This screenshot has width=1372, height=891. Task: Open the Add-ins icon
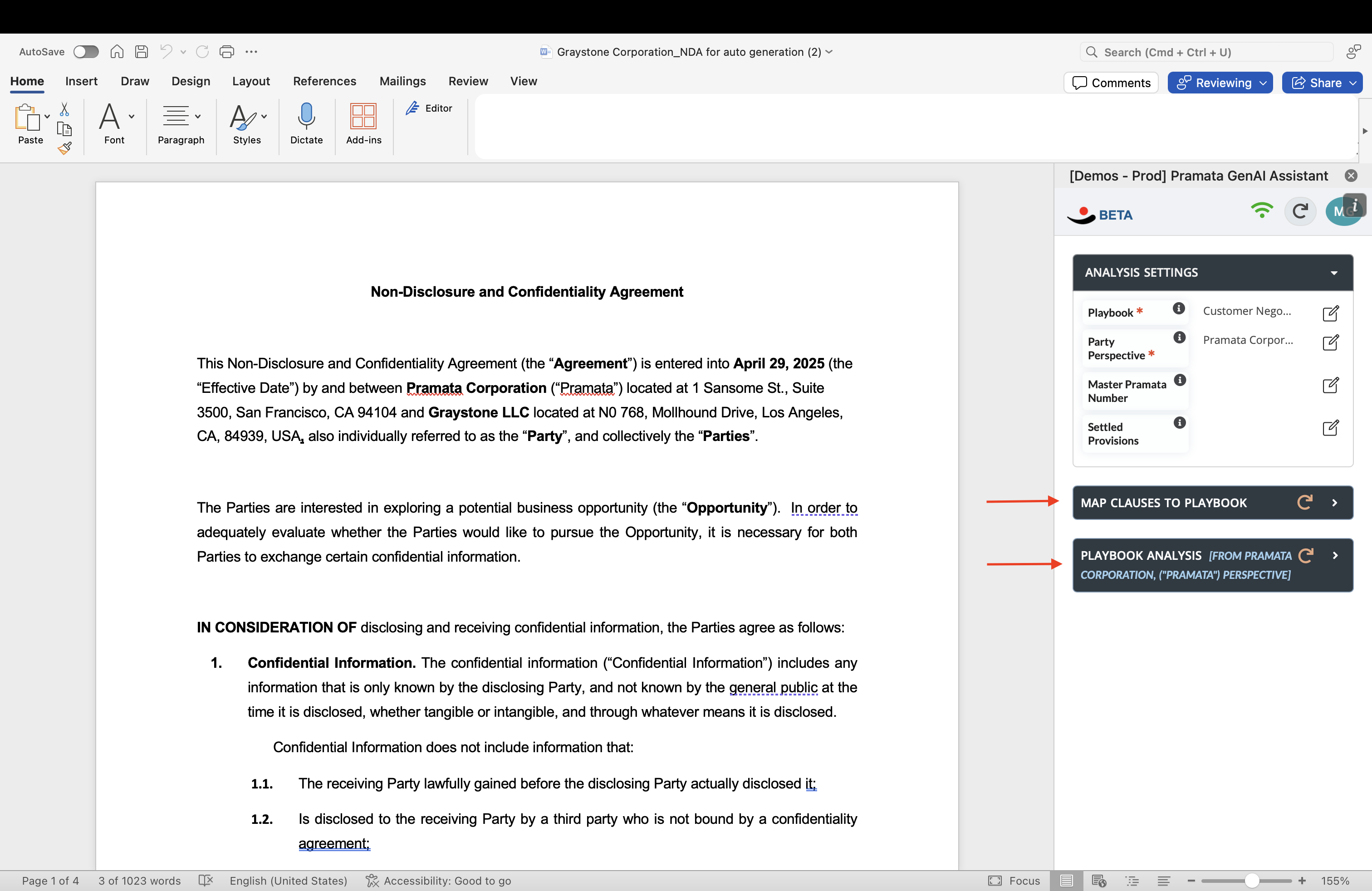click(364, 116)
